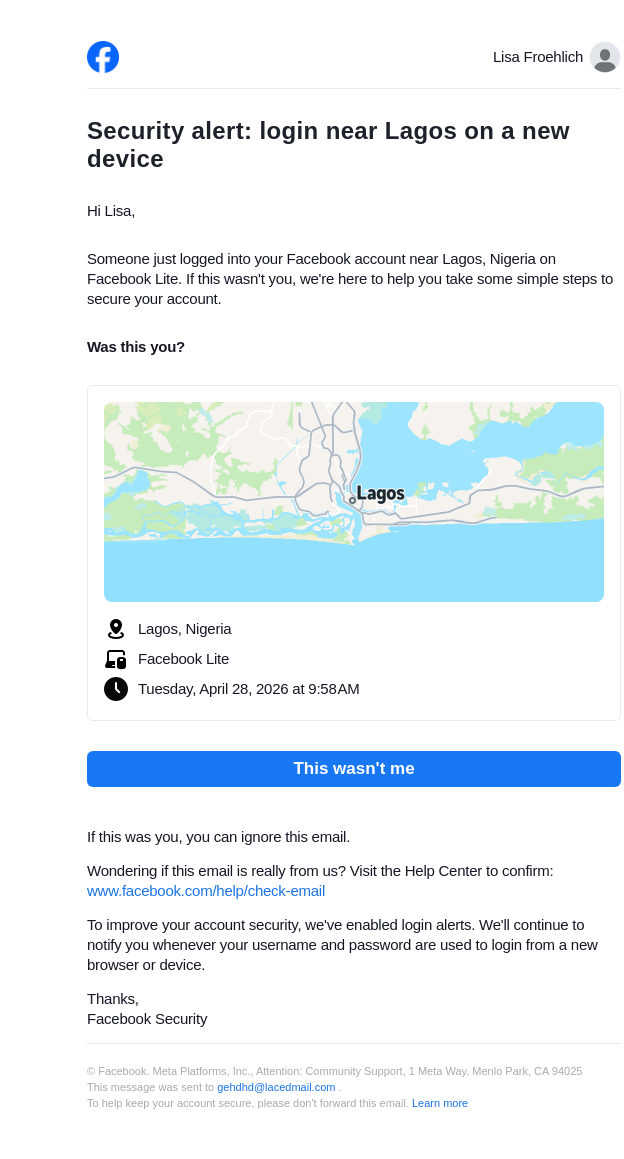
Task: Click the Tuesday, April 28 login time
Action: tap(249, 689)
